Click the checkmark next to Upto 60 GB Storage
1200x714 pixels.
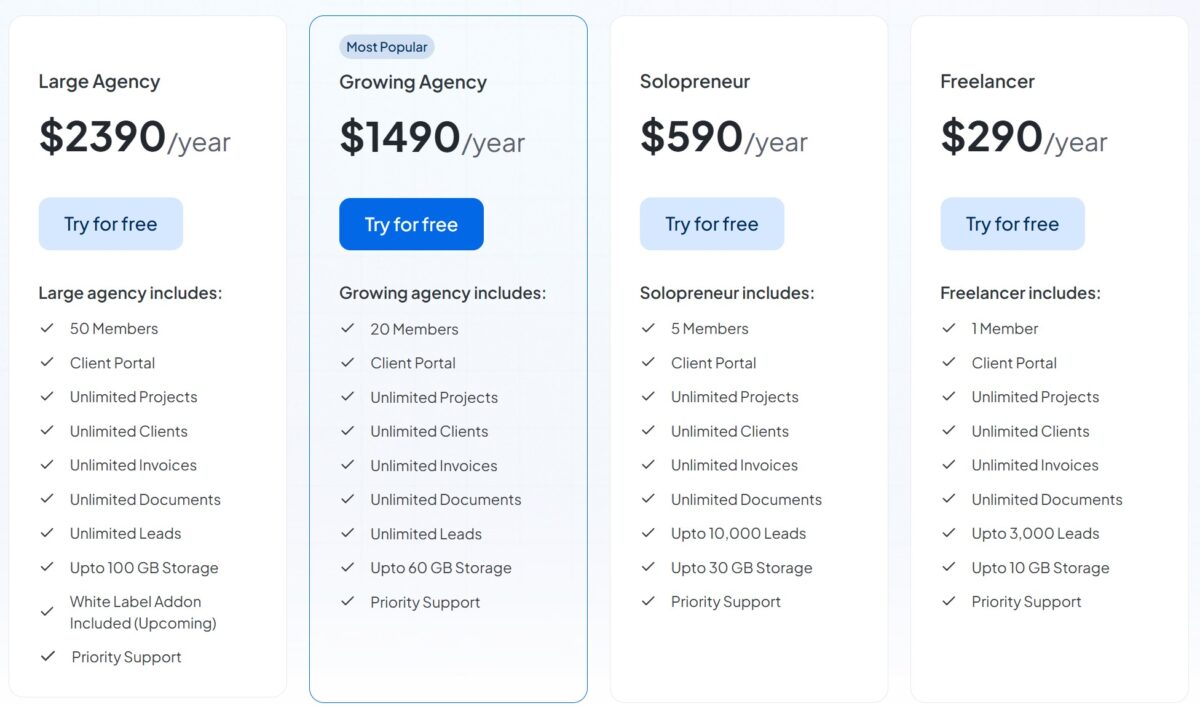(348, 567)
